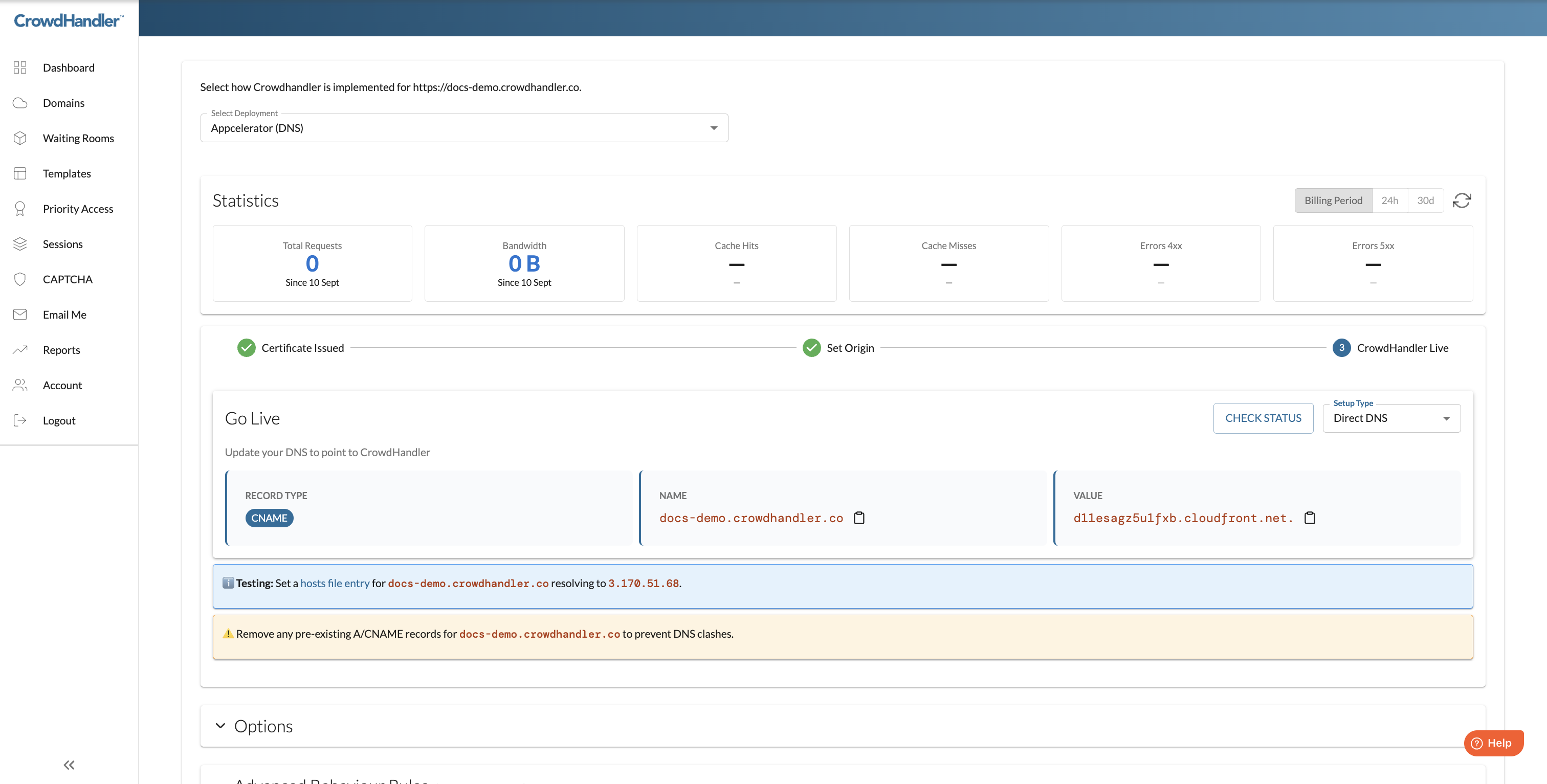Copy the cloudfront.net VALUE record
Image resolution: width=1547 pixels, height=784 pixels.
click(1310, 518)
